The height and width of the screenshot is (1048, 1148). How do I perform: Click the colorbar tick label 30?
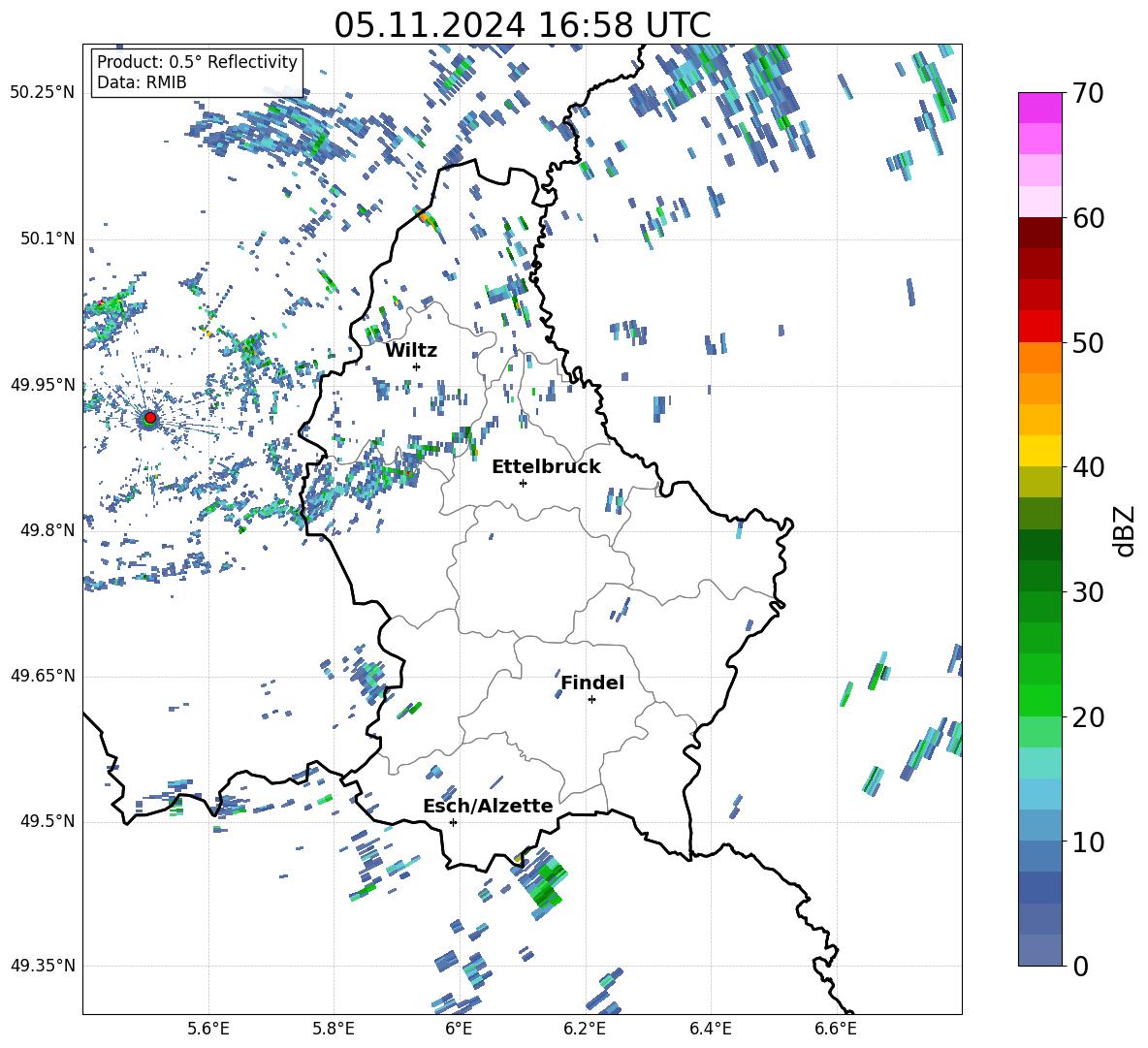pyautogui.click(x=1089, y=592)
